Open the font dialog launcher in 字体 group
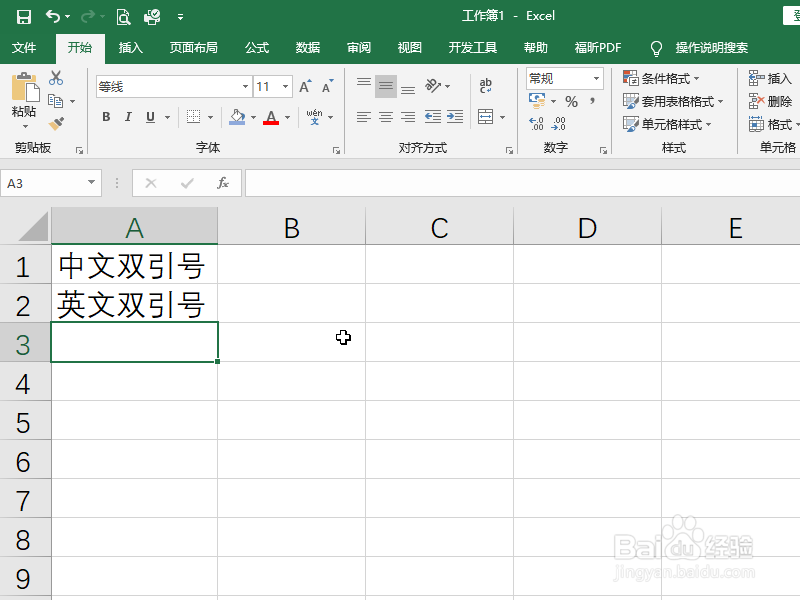Screen dimensions: 800x600 (336, 150)
